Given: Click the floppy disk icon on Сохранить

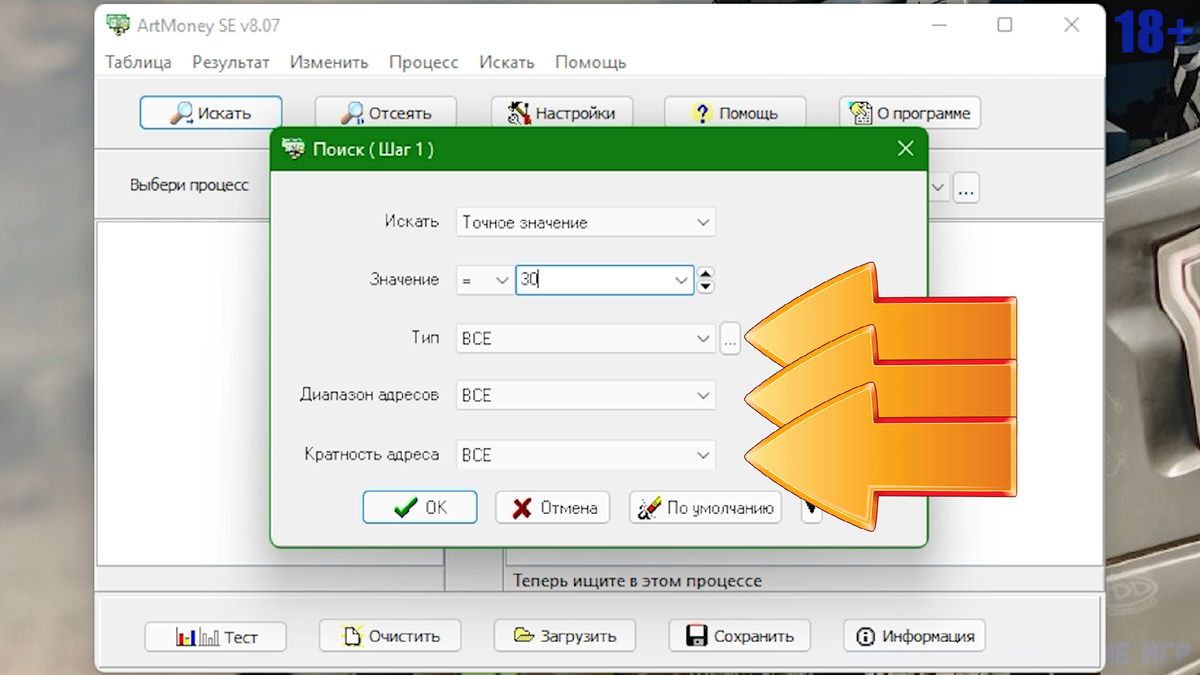Looking at the screenshot, I should click(697, 635).
